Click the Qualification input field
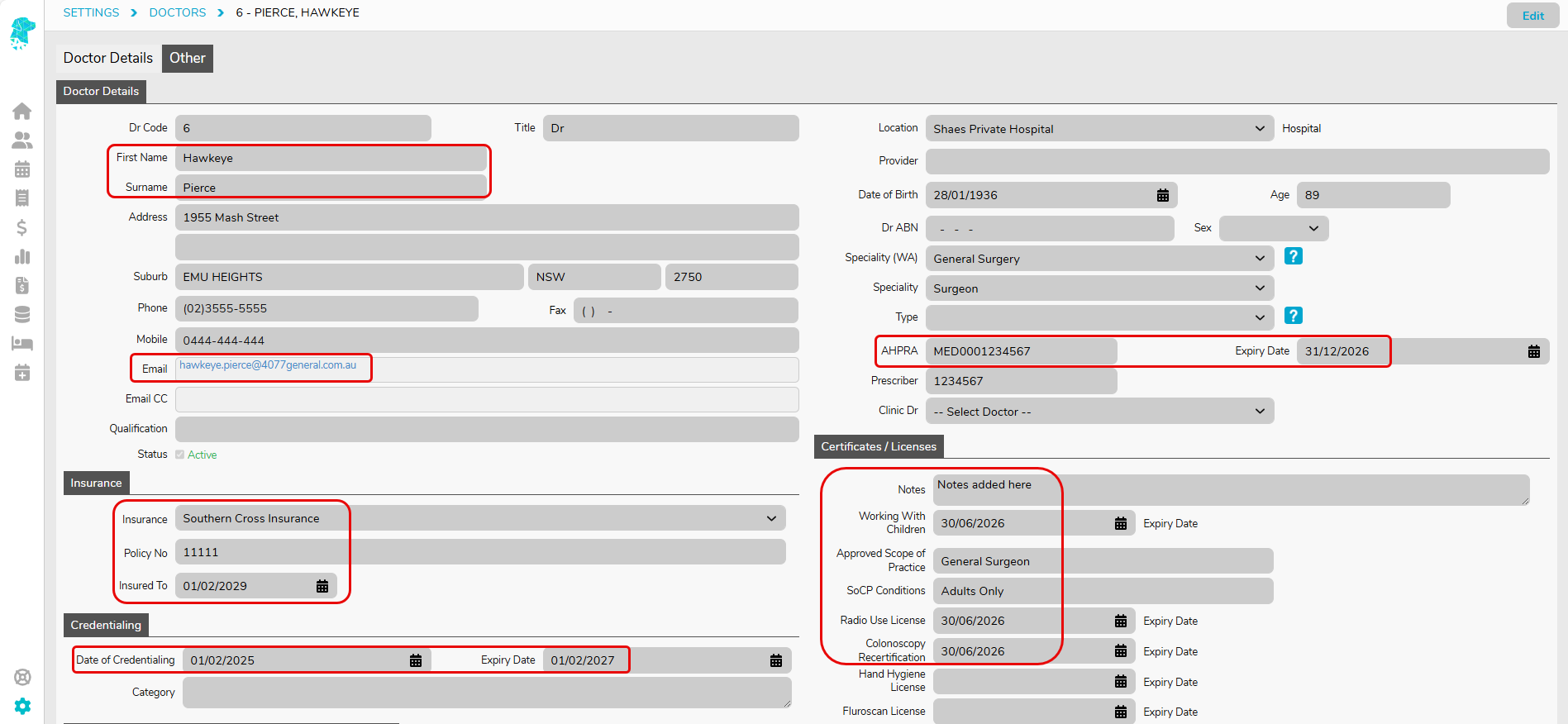Viewport: 1568px width, 724px height. pos(486,429)
